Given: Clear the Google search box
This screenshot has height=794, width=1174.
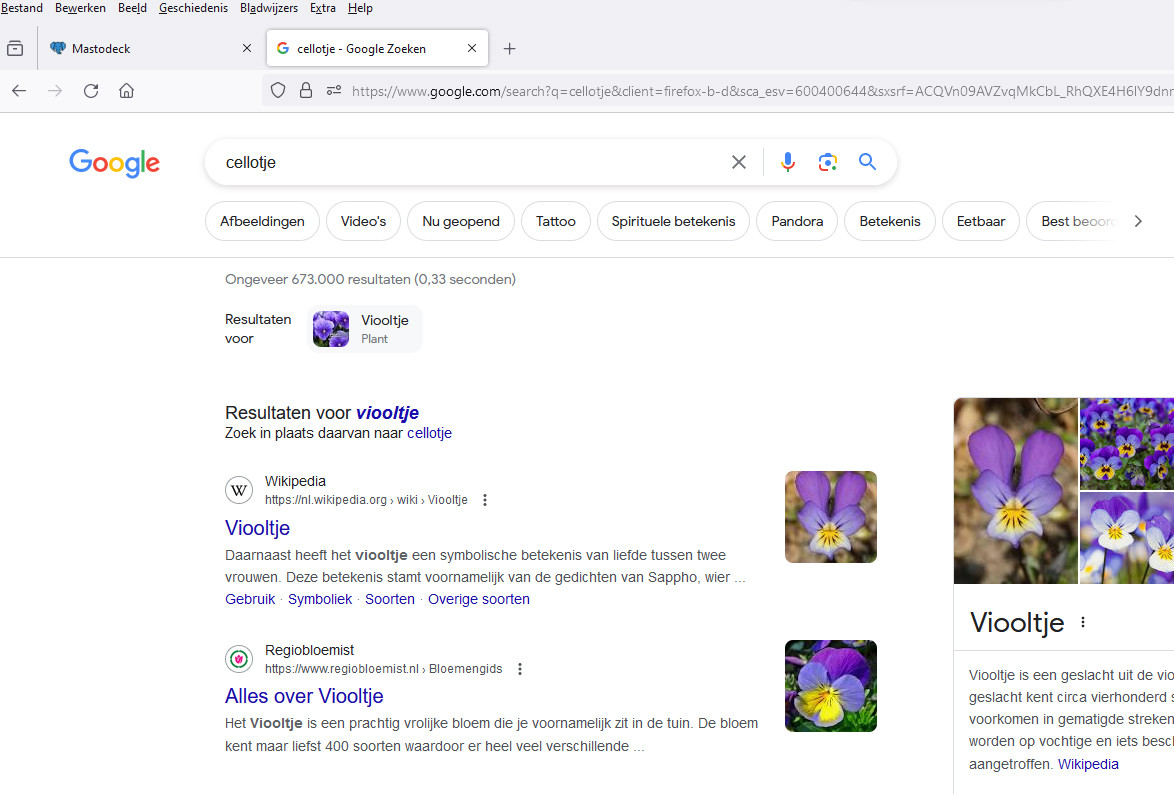Looking at the screenshot, I should point(739,162).
